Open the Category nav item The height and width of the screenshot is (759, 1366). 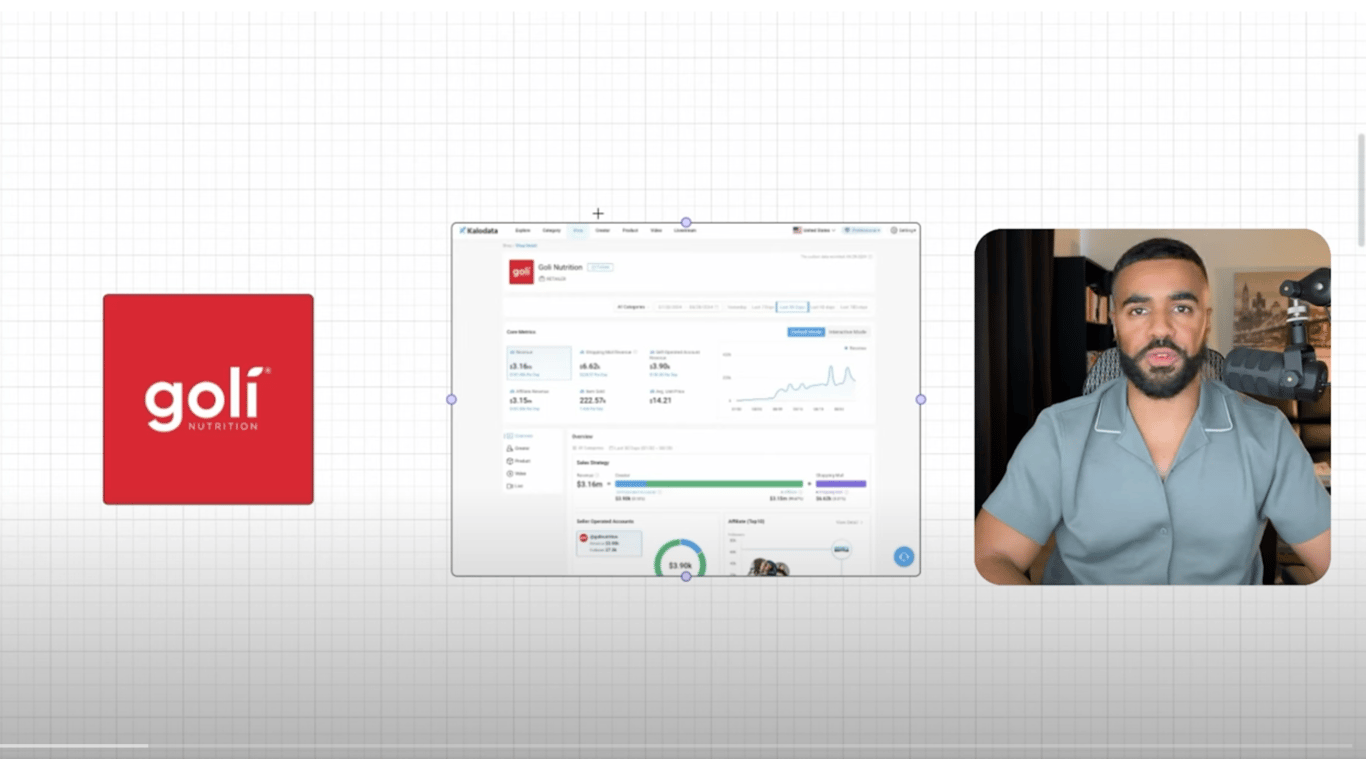[x=552, y=230]
